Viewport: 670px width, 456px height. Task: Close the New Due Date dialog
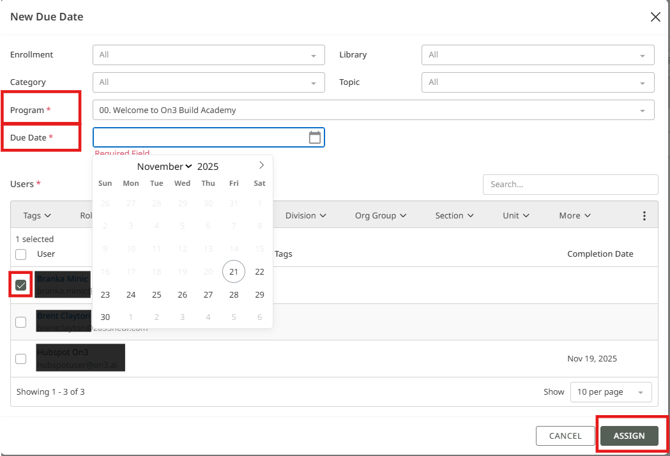(654, 17)
